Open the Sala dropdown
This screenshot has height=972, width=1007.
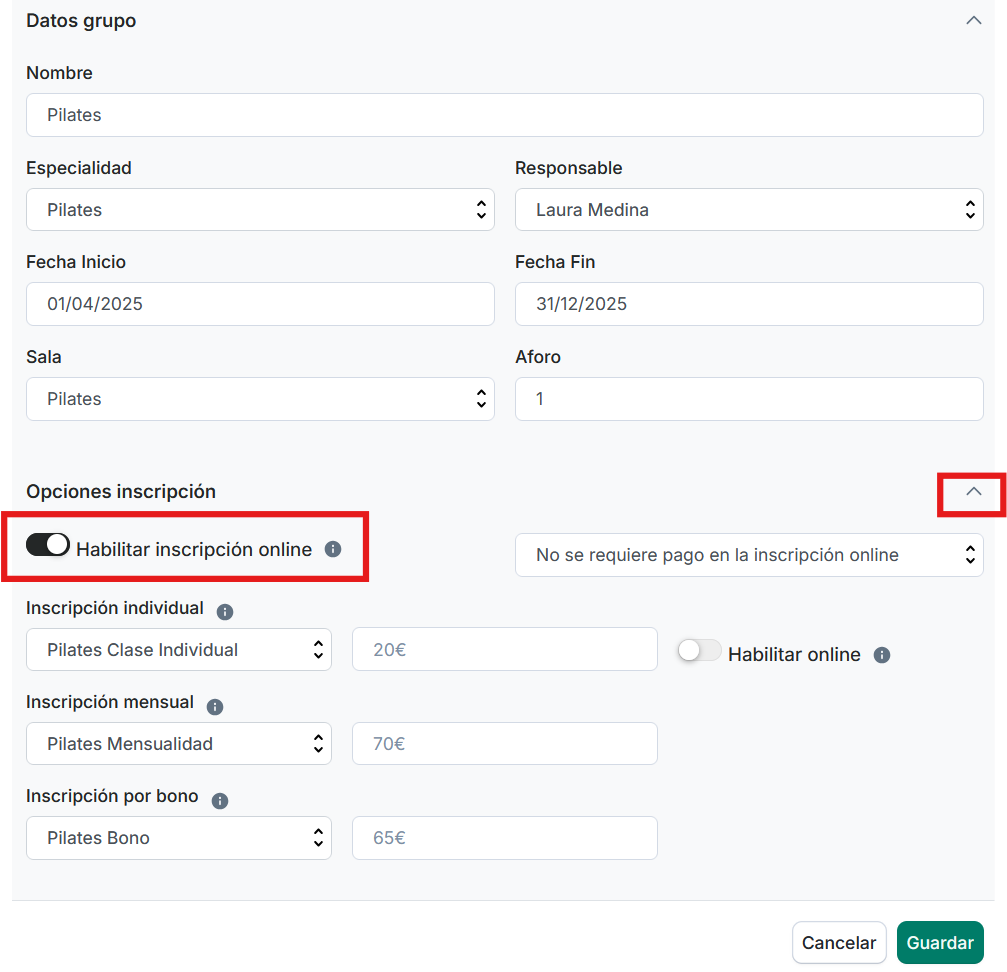click(260, 399)
